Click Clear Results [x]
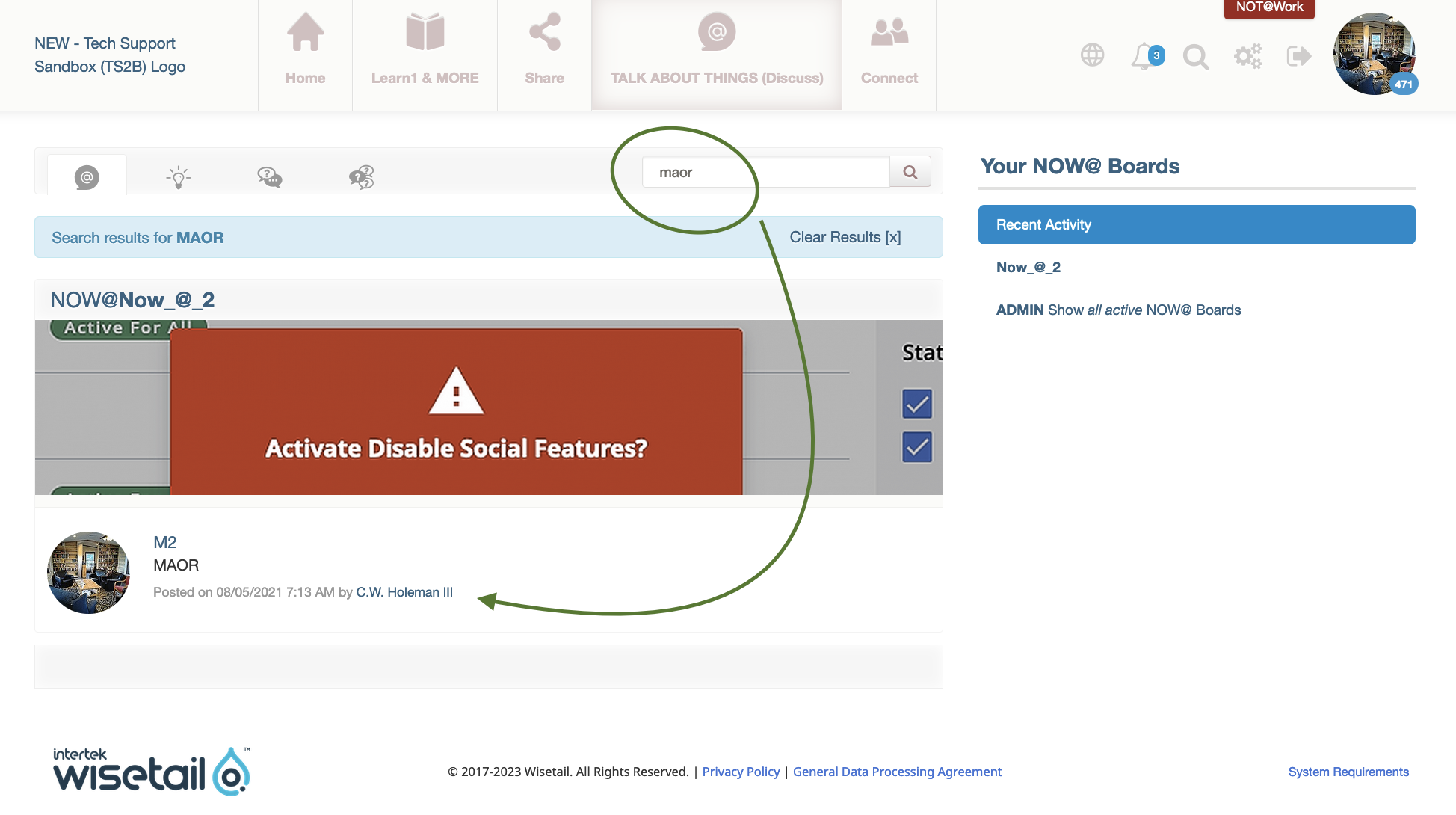 [845, 237]
